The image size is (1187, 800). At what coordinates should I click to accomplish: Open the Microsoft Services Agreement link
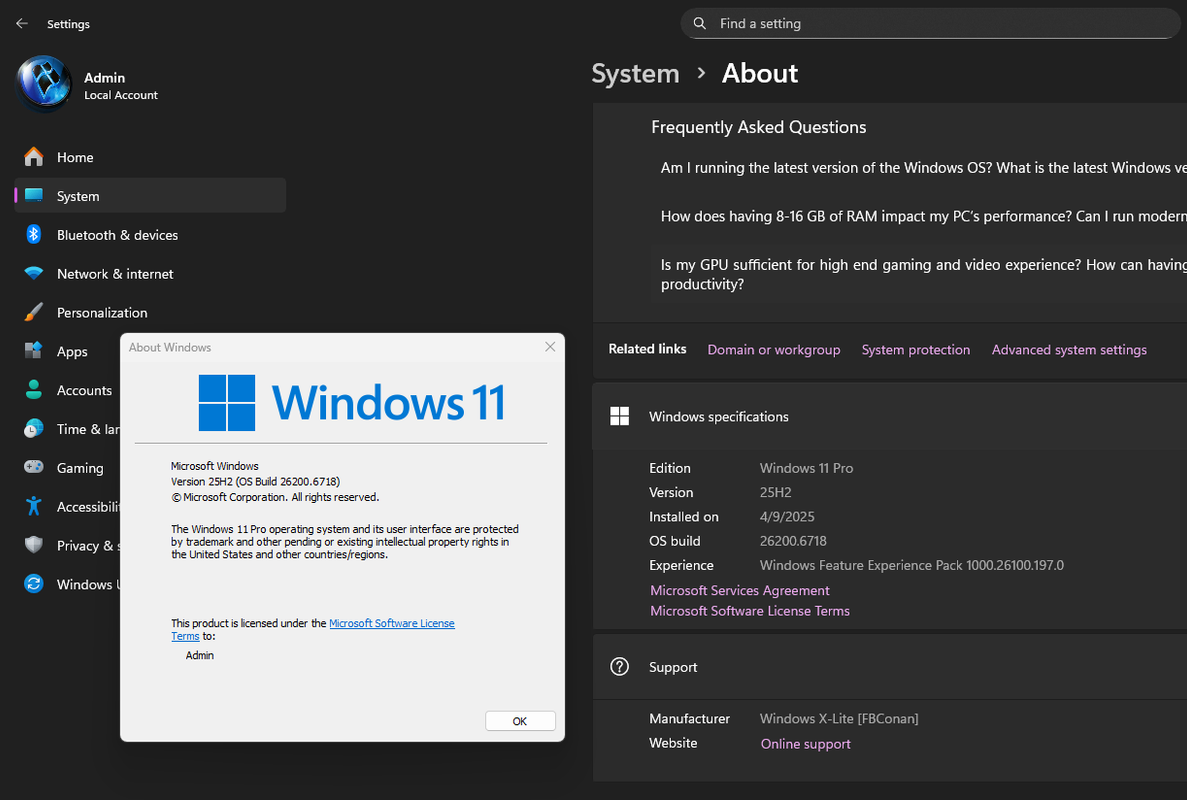(x=740, y=590)
